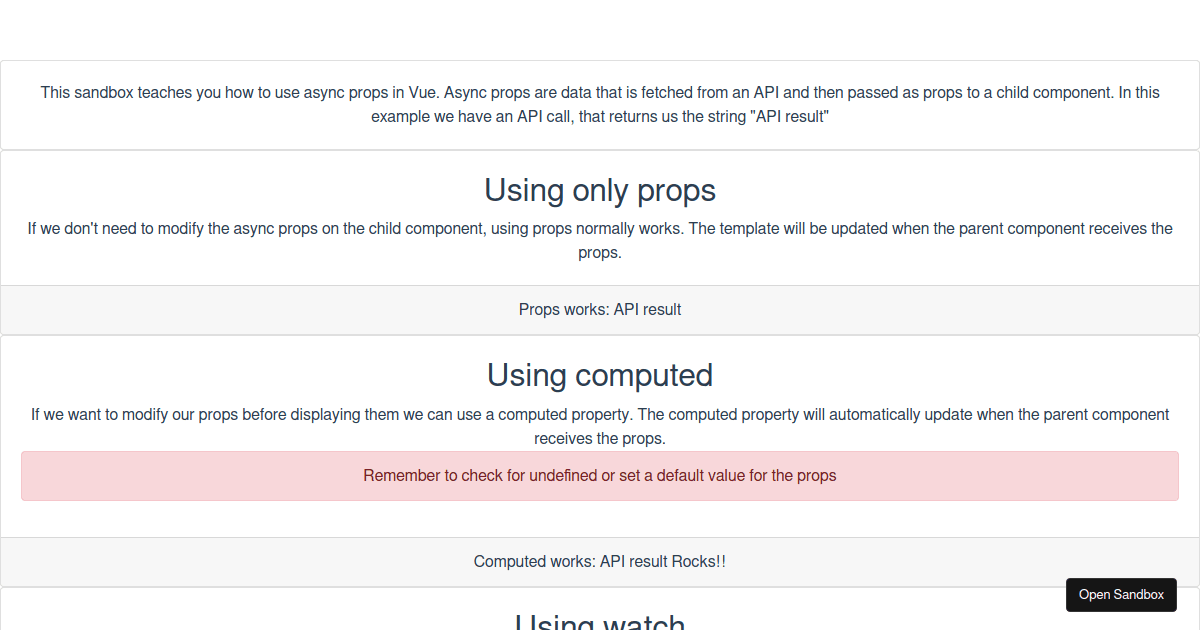Click the 'Computed works: API result Rocks!!' footer
The image size is (1200, 630).
[x=600, y=562]
